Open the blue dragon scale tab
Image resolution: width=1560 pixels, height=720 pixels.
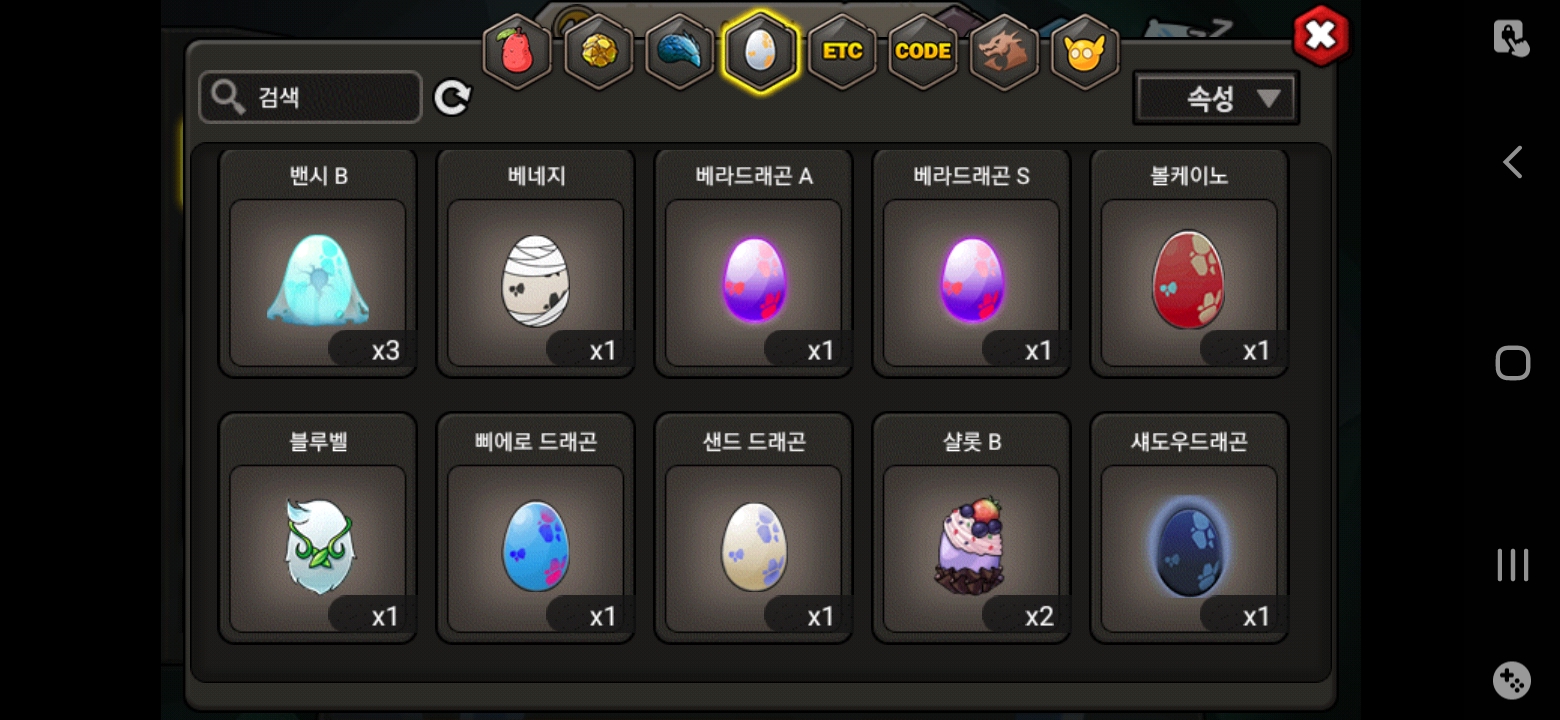point(679,52)
